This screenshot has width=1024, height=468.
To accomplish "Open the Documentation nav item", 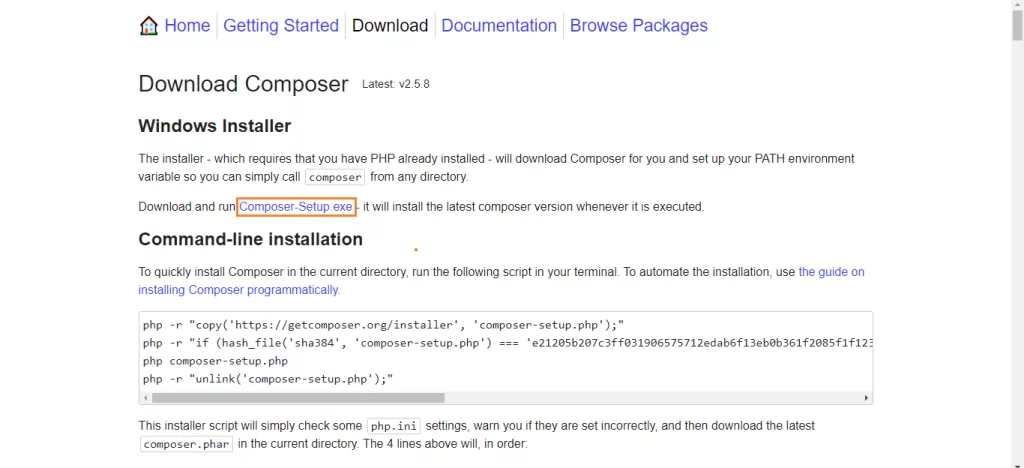I will pyautogui.click(x=499, y=25).
